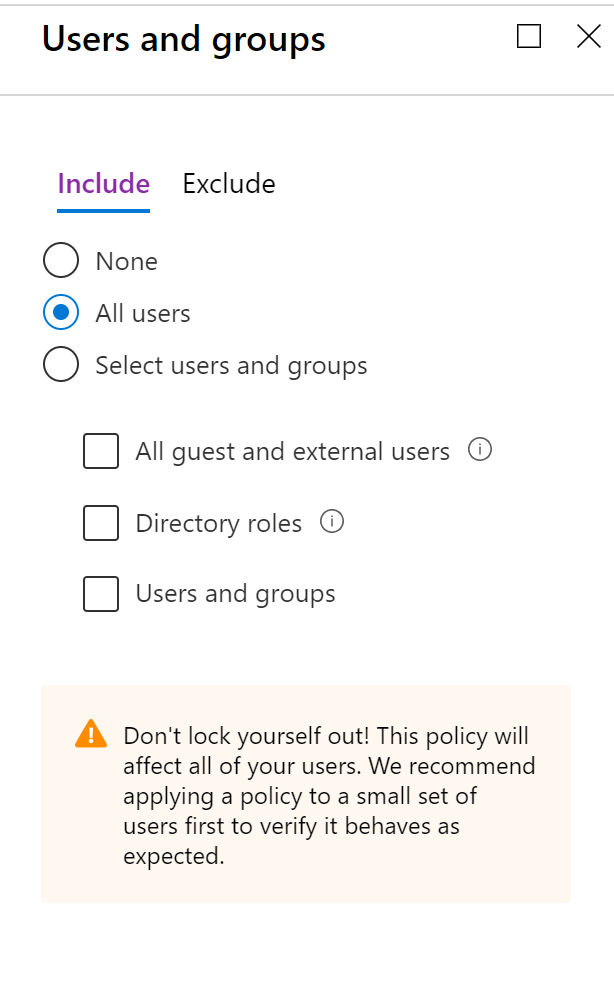
Task: Click the "All guest and external users" label text
Action: [293, 452]
